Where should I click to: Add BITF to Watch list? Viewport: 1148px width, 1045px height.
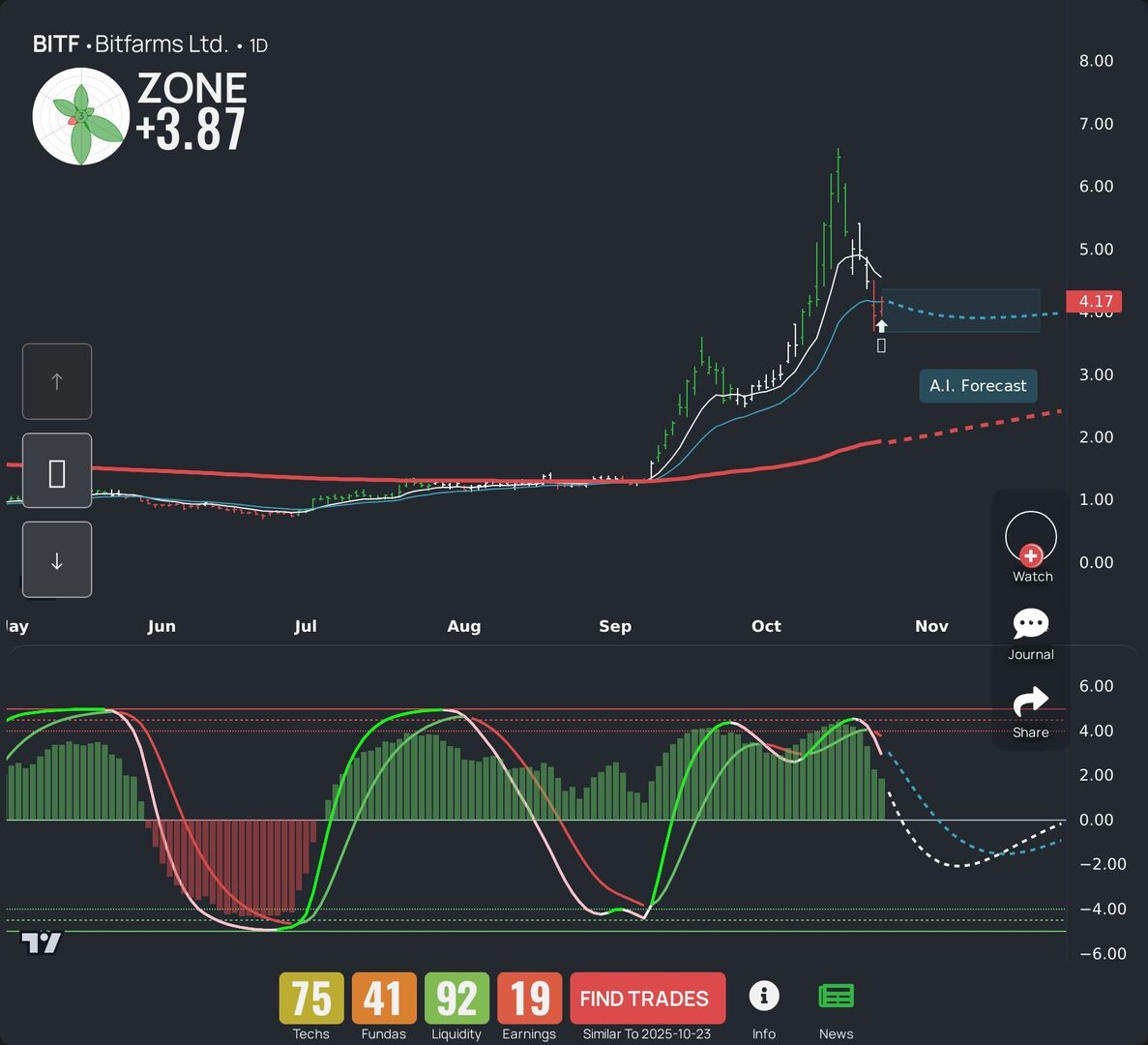pyautogui.click(x=1031, y=547)
